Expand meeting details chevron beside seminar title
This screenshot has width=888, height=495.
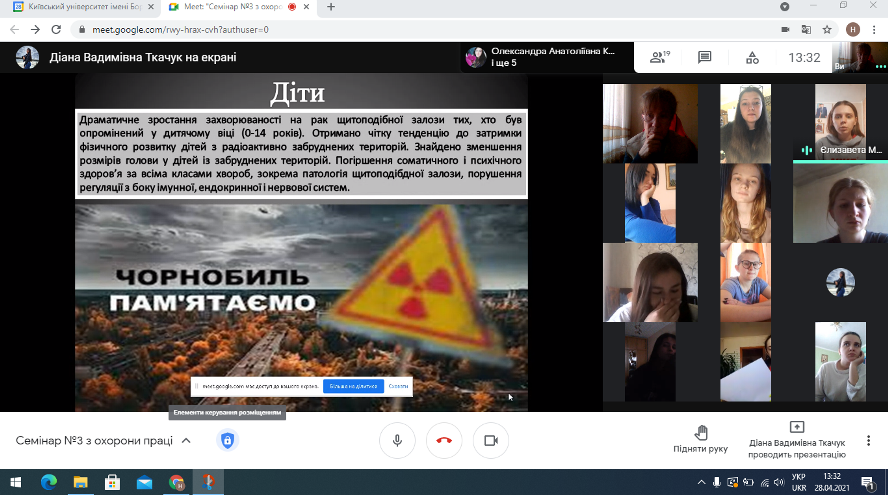pos(186,441)
